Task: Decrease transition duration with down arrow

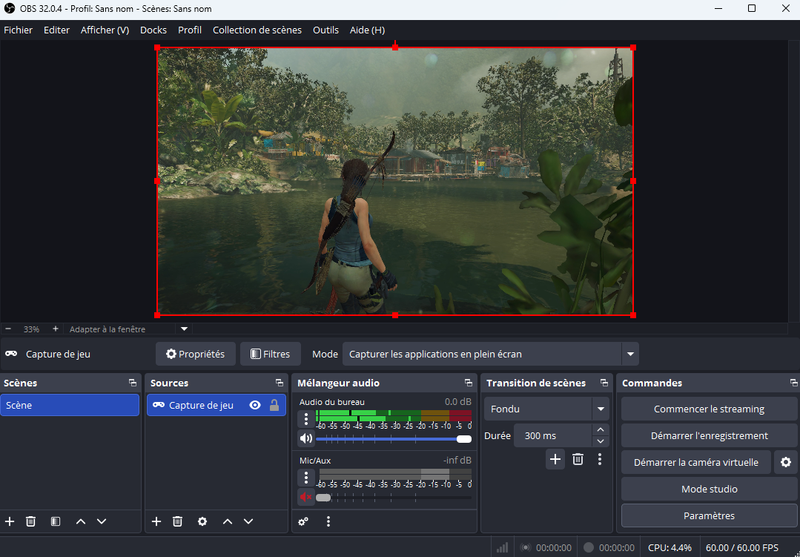Action: pos(601,441)
